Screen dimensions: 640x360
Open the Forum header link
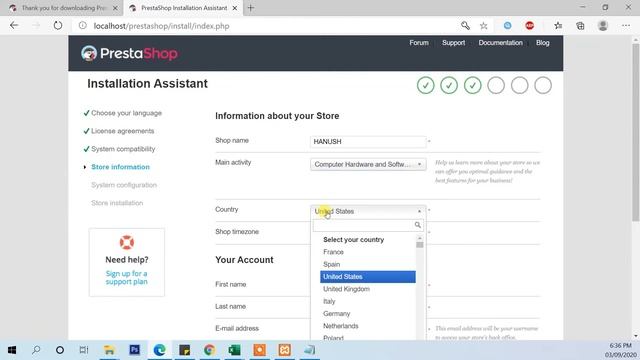click(419, 42)
